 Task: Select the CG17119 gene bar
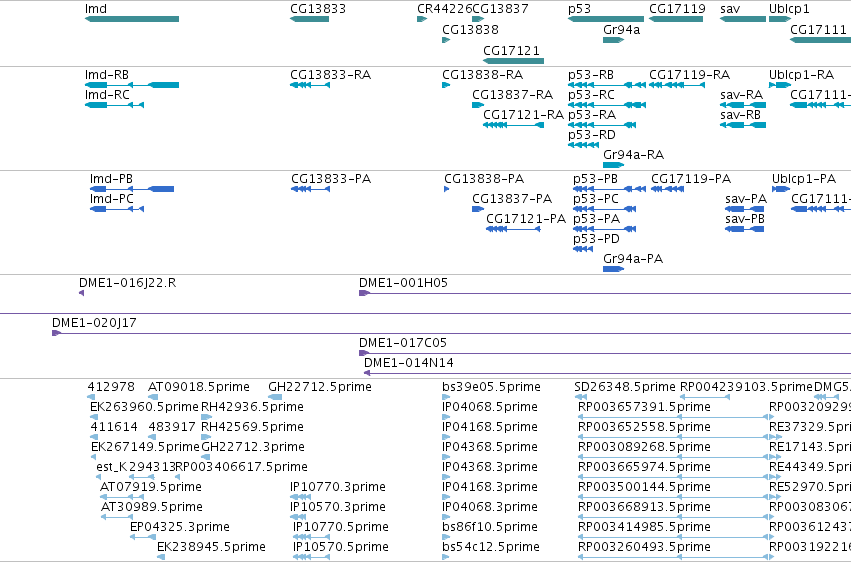point(676,19)
